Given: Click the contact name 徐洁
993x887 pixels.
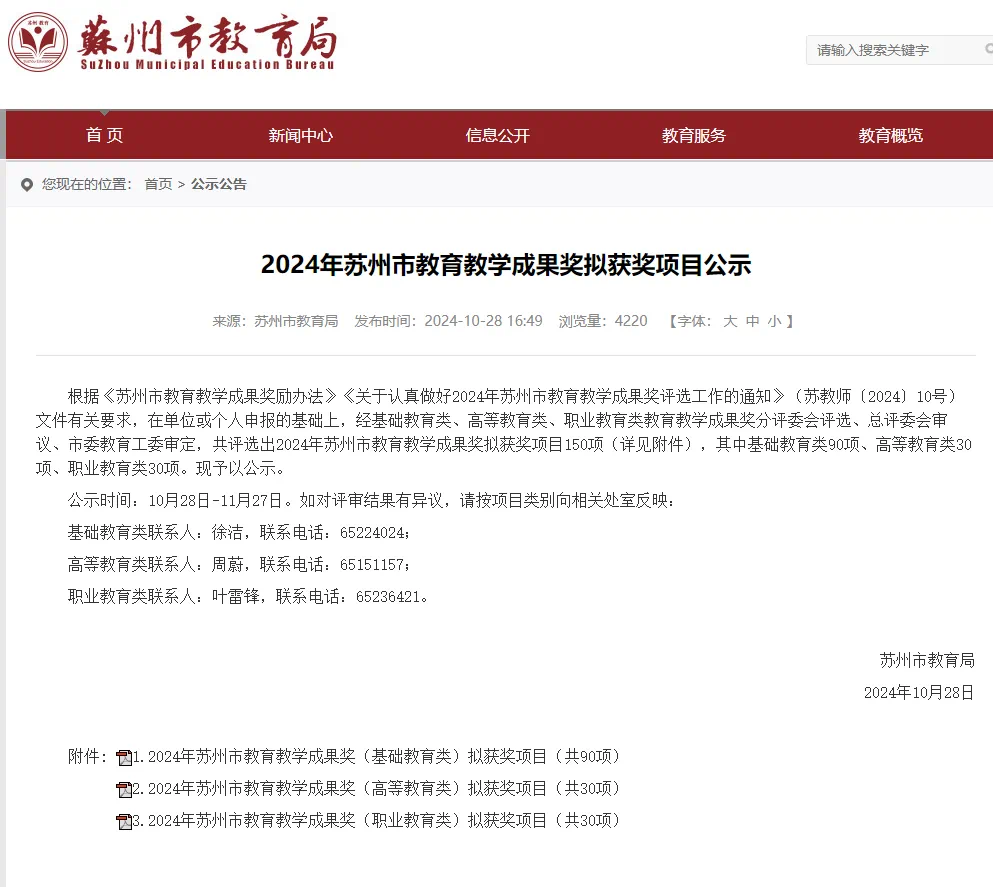Looking at the screenshot, I should click(227, 533).
